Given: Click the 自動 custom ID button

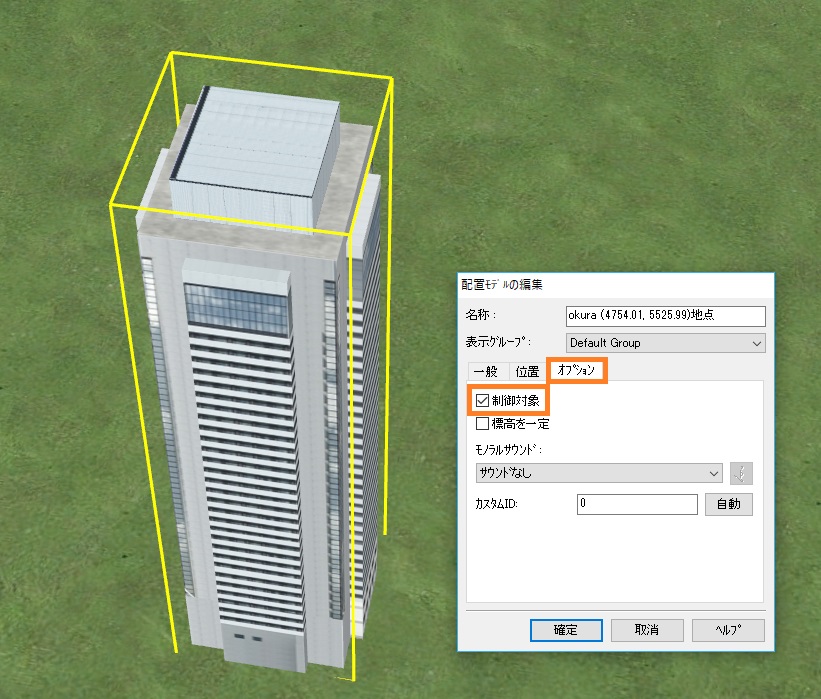Looking at the screenshot, I should coord(728,504).
